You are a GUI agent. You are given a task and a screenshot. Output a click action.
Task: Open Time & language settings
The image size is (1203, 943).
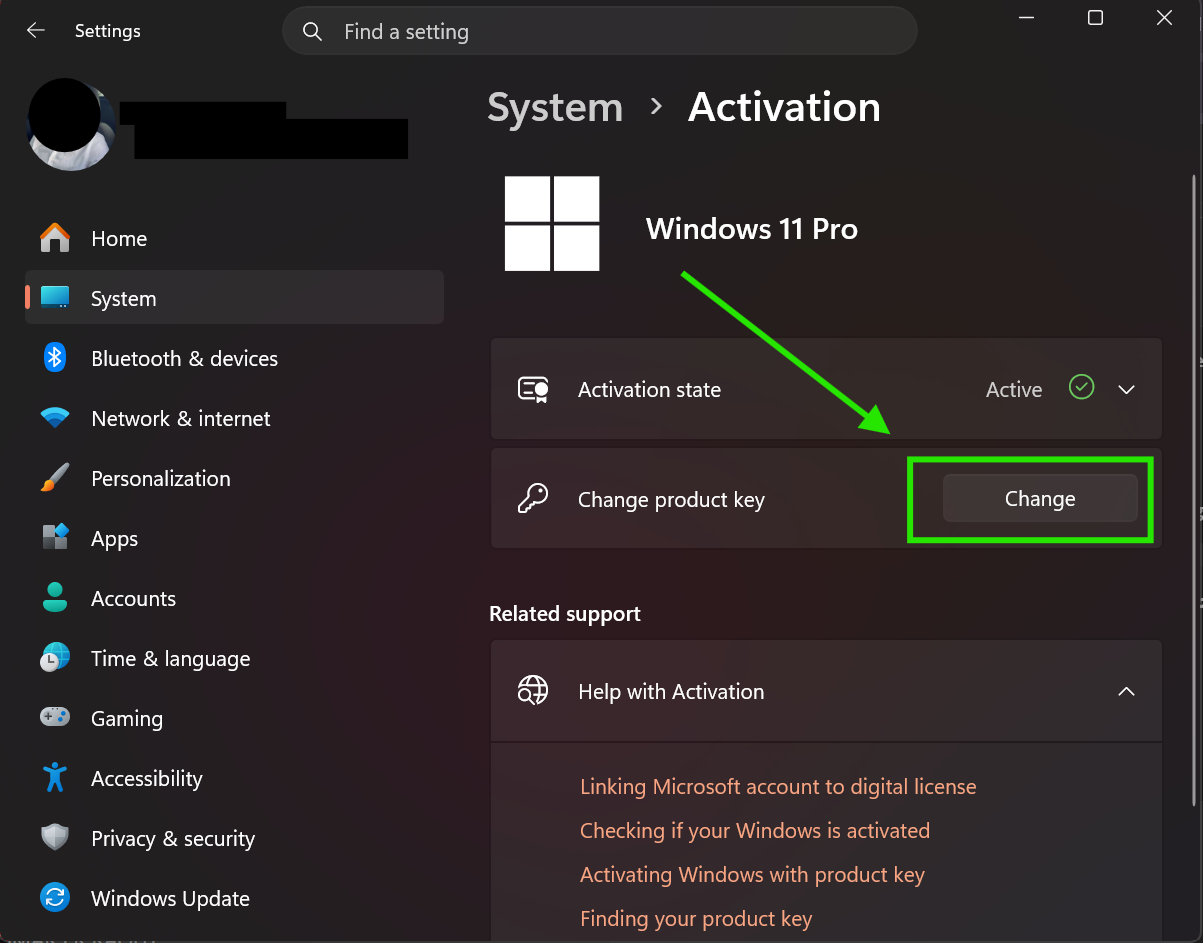234,658
